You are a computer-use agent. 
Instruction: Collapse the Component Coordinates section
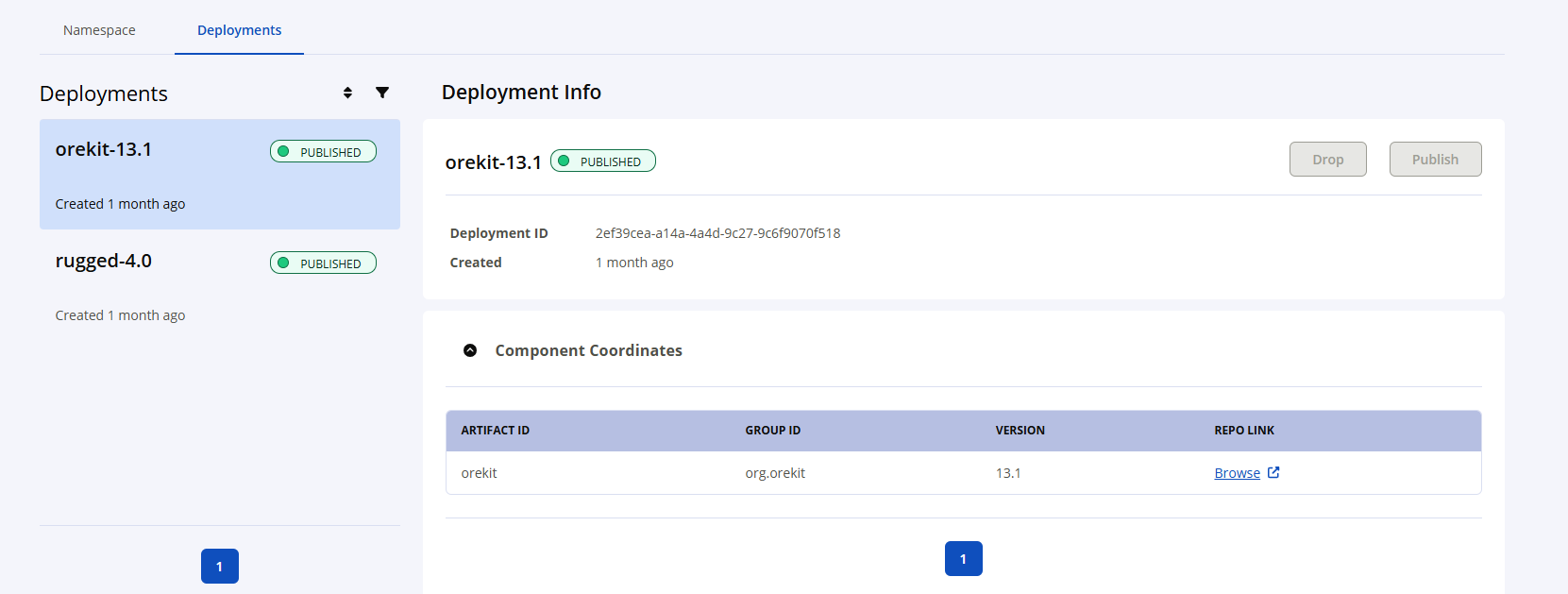(470, 350)
